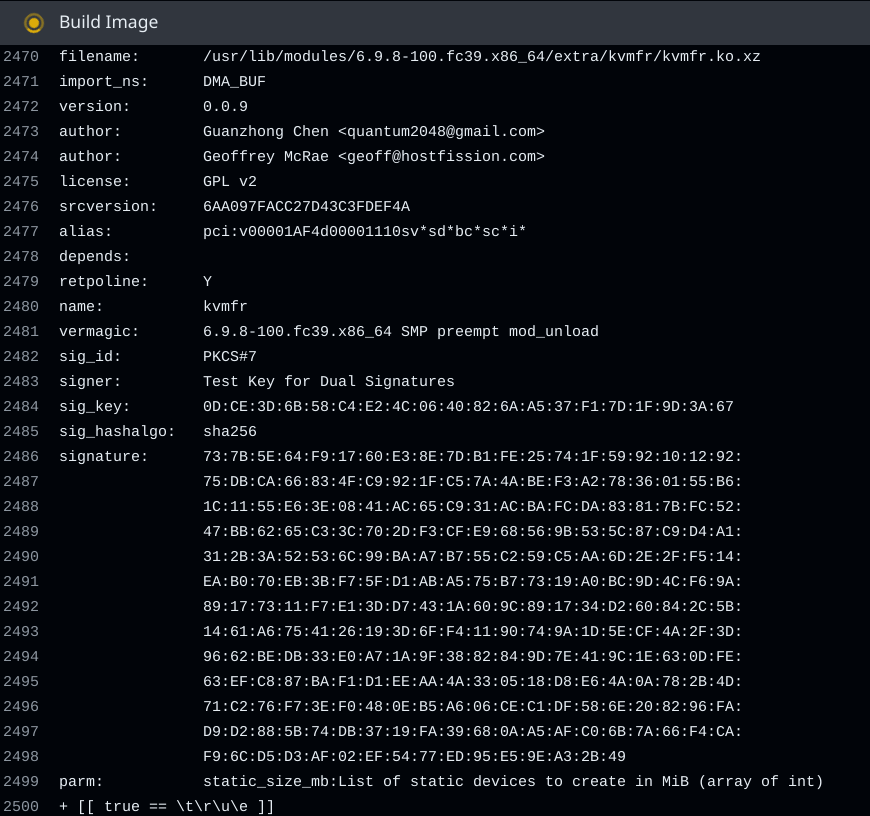Click the Build Image title label
This screenshot has width=870, height=816.
pos(108,22)
